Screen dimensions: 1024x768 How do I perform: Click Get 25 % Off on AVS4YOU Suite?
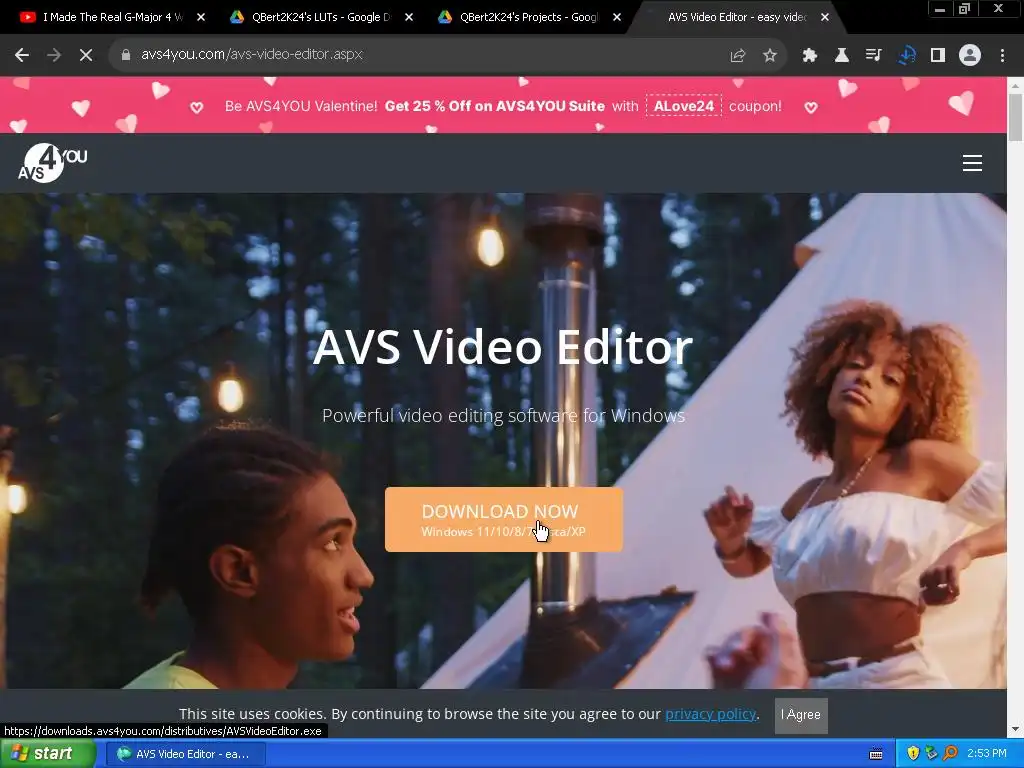click(x=494, y=106)
